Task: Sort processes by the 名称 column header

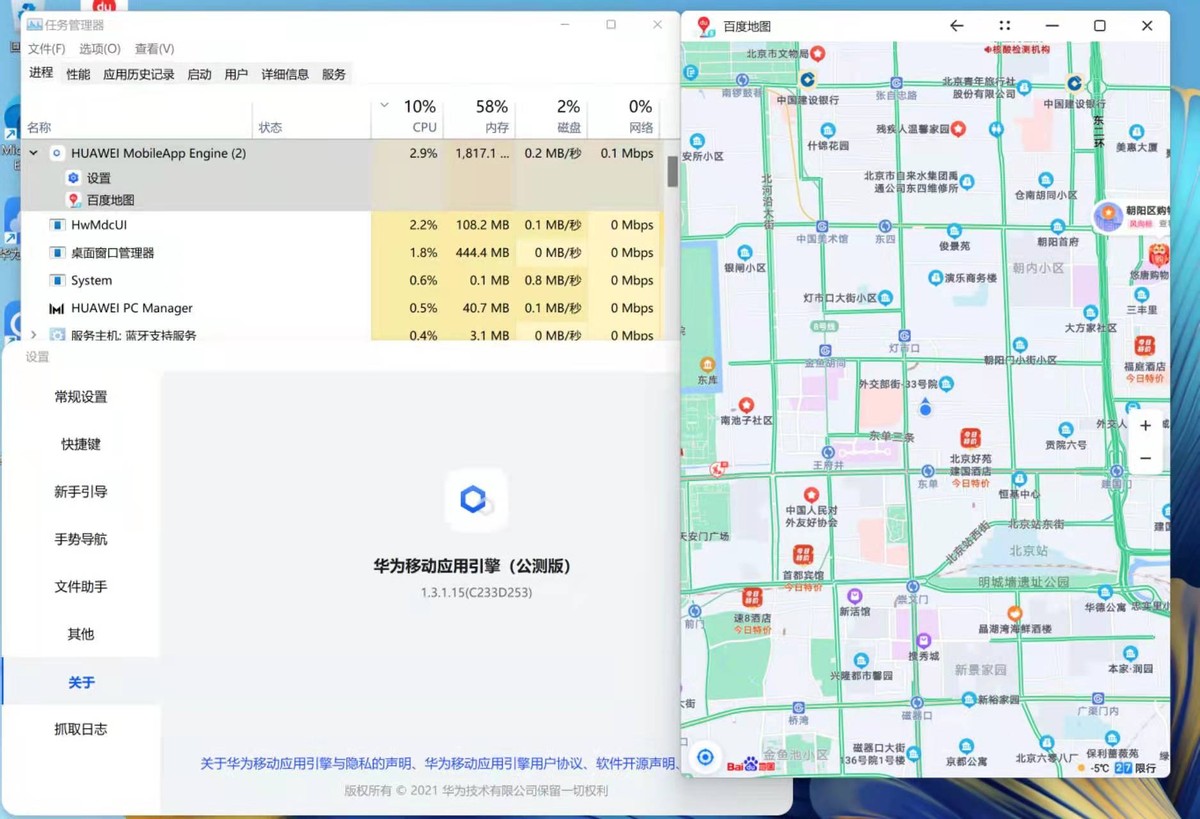Action: (x=137, y=118)
